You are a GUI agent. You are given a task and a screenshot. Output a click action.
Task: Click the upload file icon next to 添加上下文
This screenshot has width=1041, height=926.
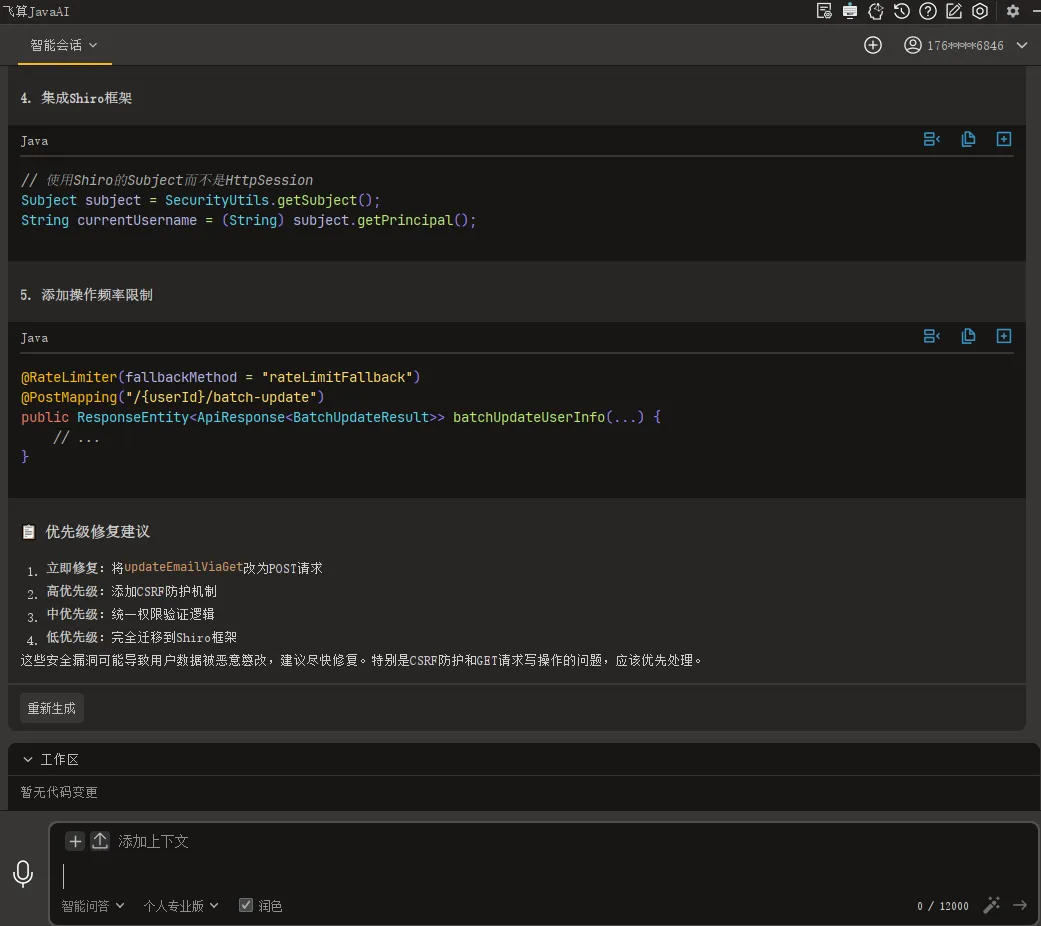coord(100,842)
